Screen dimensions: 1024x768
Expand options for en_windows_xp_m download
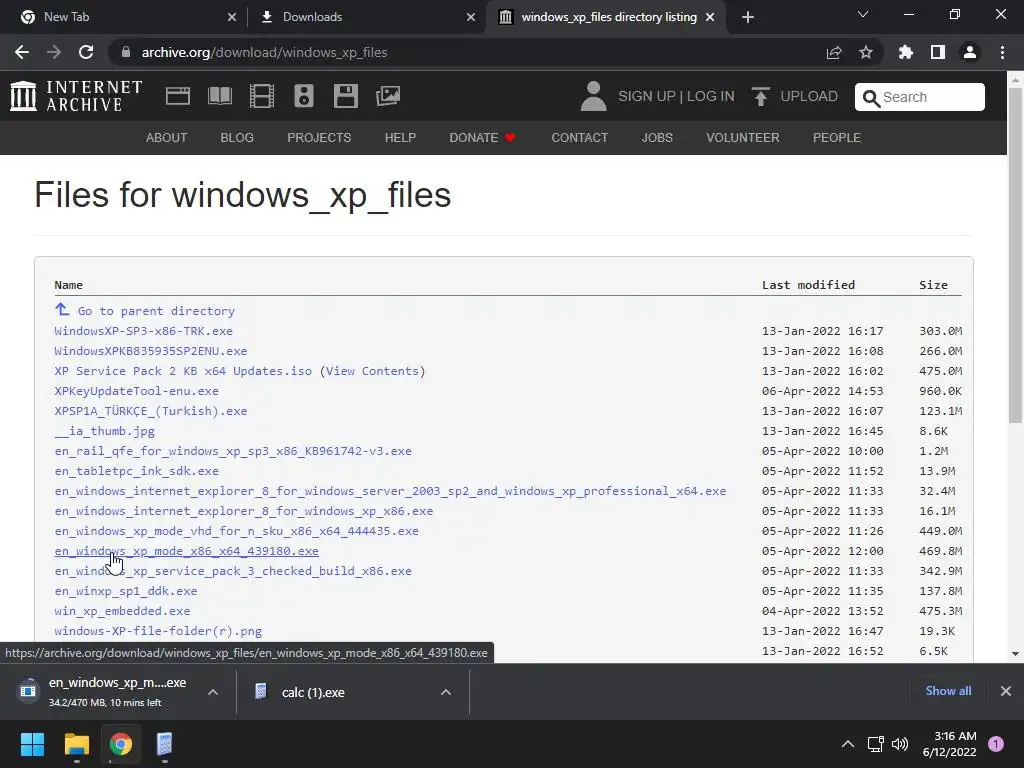(213, 692)
